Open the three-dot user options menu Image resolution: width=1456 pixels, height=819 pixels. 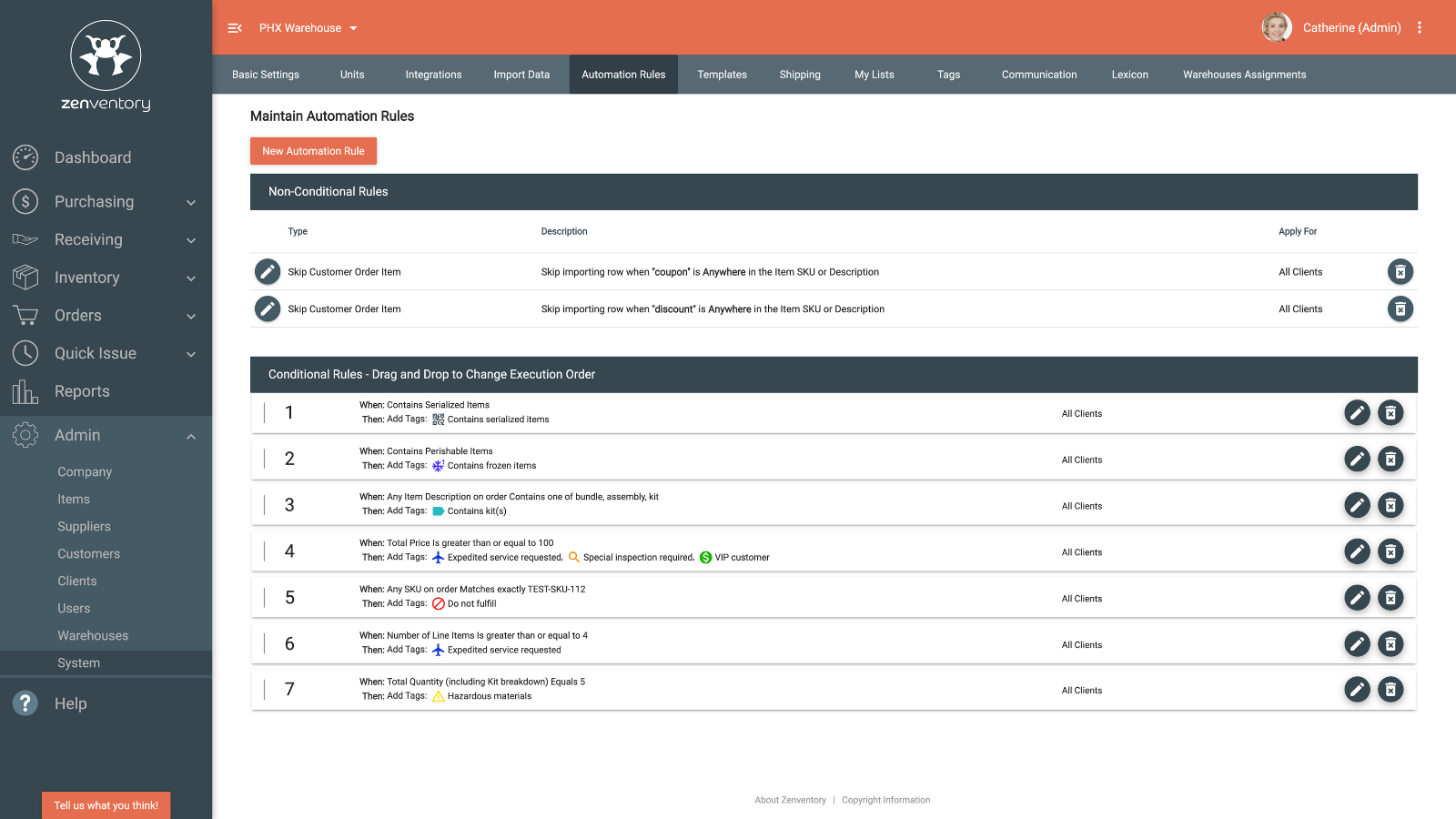tap(1419, 27)
